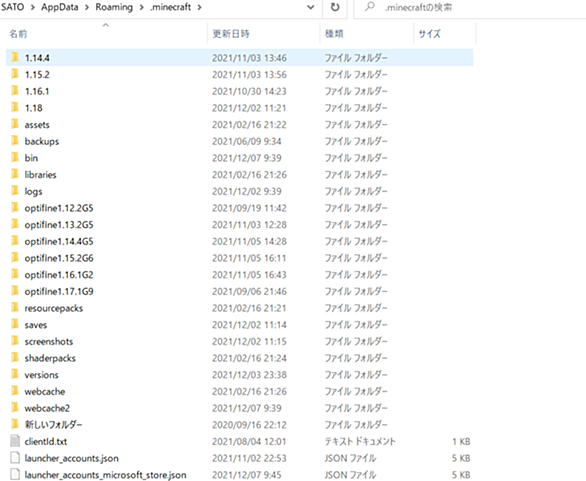Viewport: 586px width, 481px height.
Task: Click the refresh button in address bar
Action: (335, 7)
